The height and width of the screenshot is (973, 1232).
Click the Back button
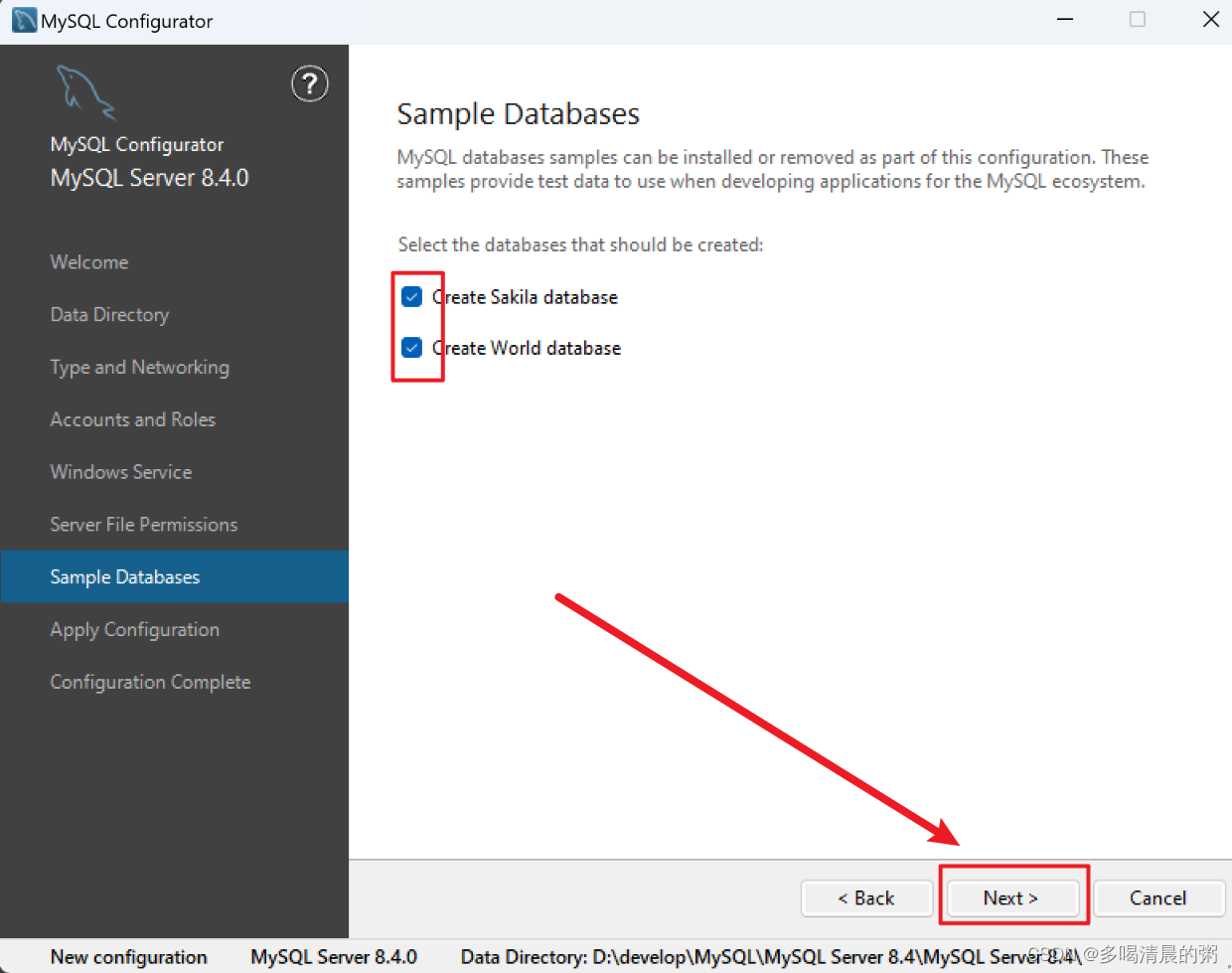(866, 897)
